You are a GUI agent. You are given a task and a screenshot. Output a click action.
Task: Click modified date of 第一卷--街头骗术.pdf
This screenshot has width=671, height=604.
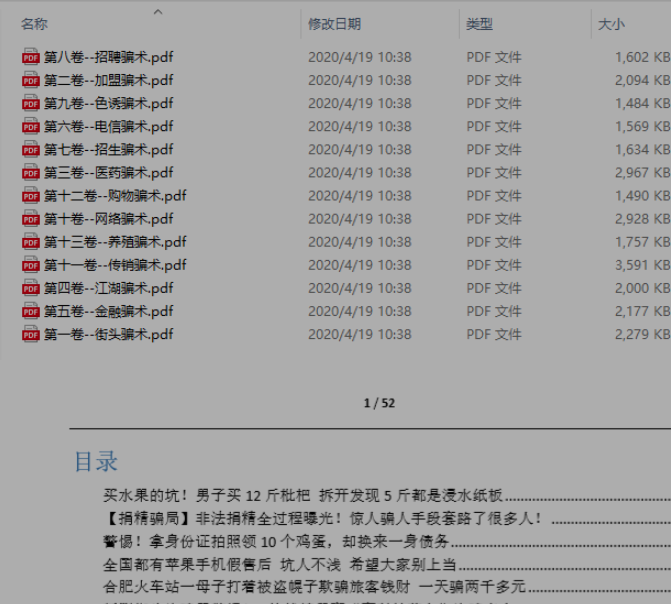[359, 334]
